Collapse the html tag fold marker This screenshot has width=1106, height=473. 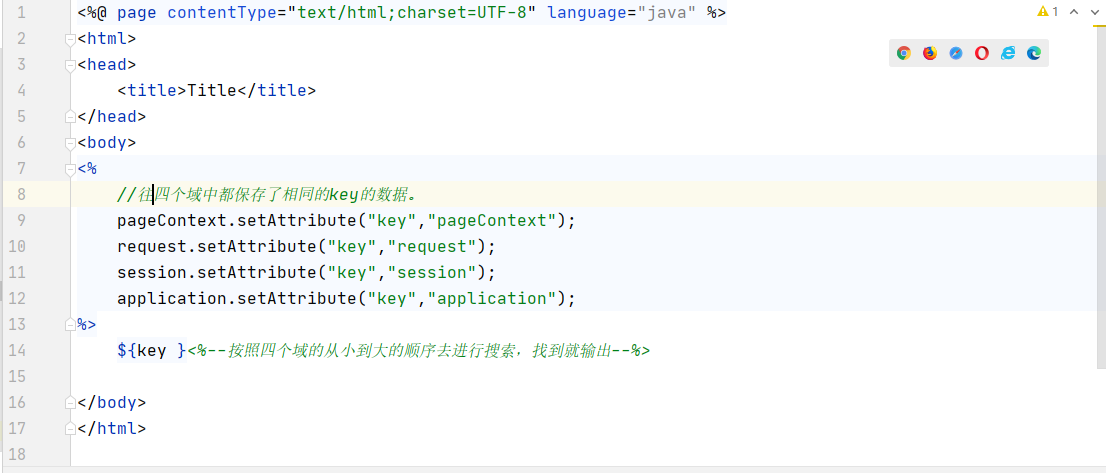click(x=70, y=39)
